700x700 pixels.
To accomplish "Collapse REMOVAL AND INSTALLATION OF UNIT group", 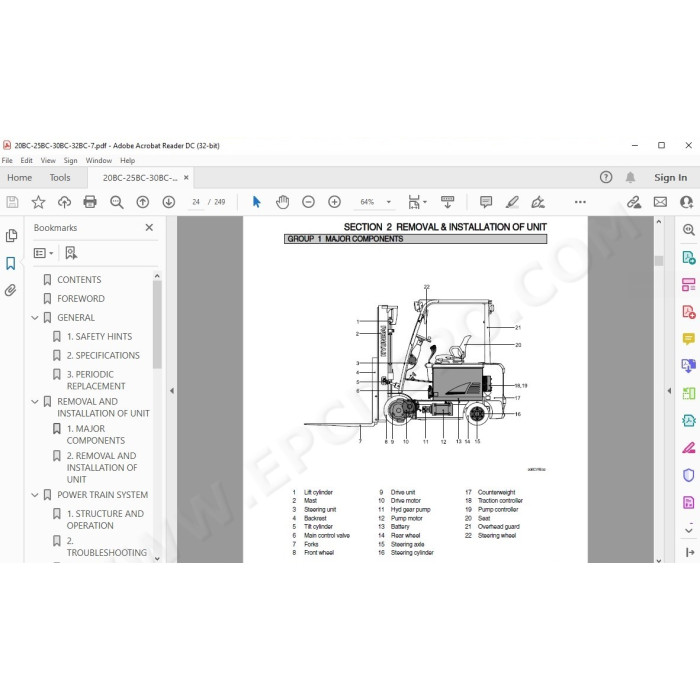I will (x=35, y=402).
